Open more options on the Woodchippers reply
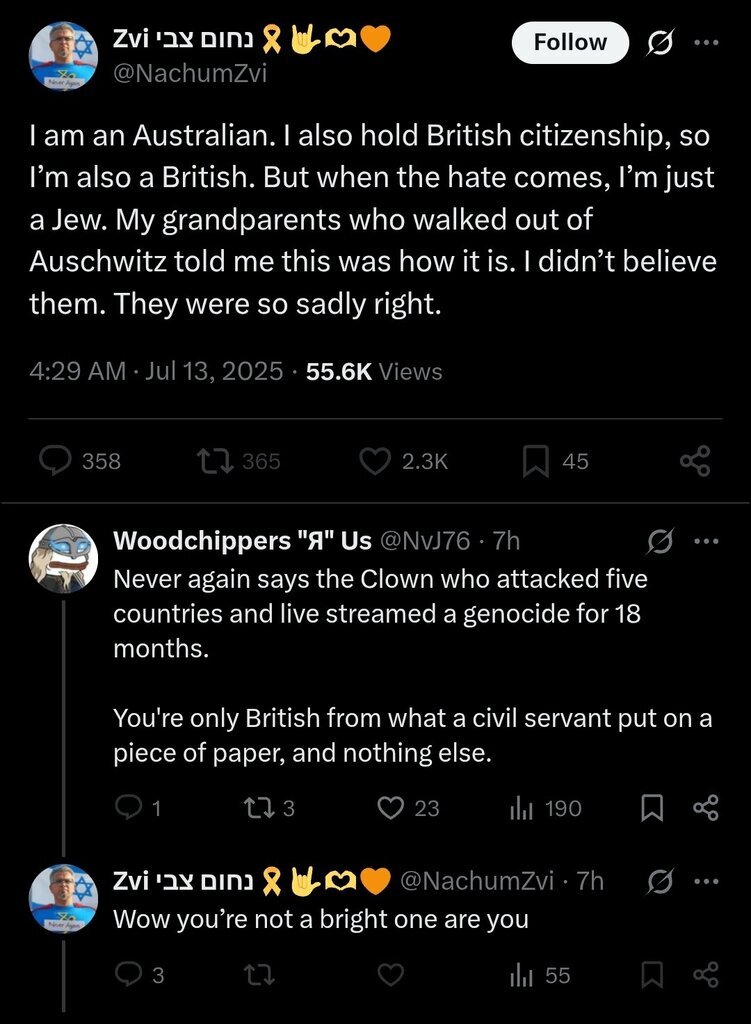 tap(706, 541)
